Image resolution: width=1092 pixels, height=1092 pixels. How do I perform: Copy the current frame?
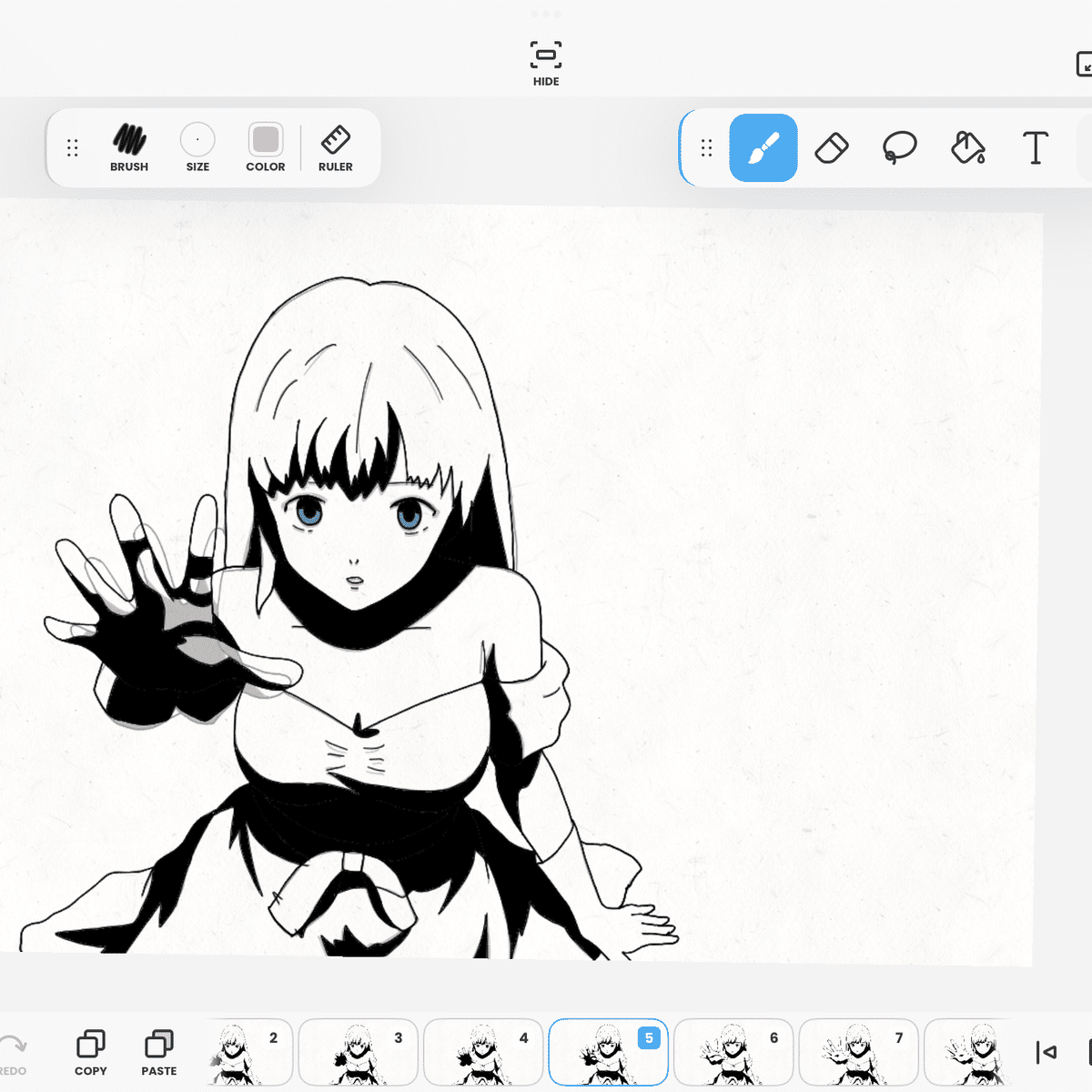pyautogui.click(x=91, y=1053)
